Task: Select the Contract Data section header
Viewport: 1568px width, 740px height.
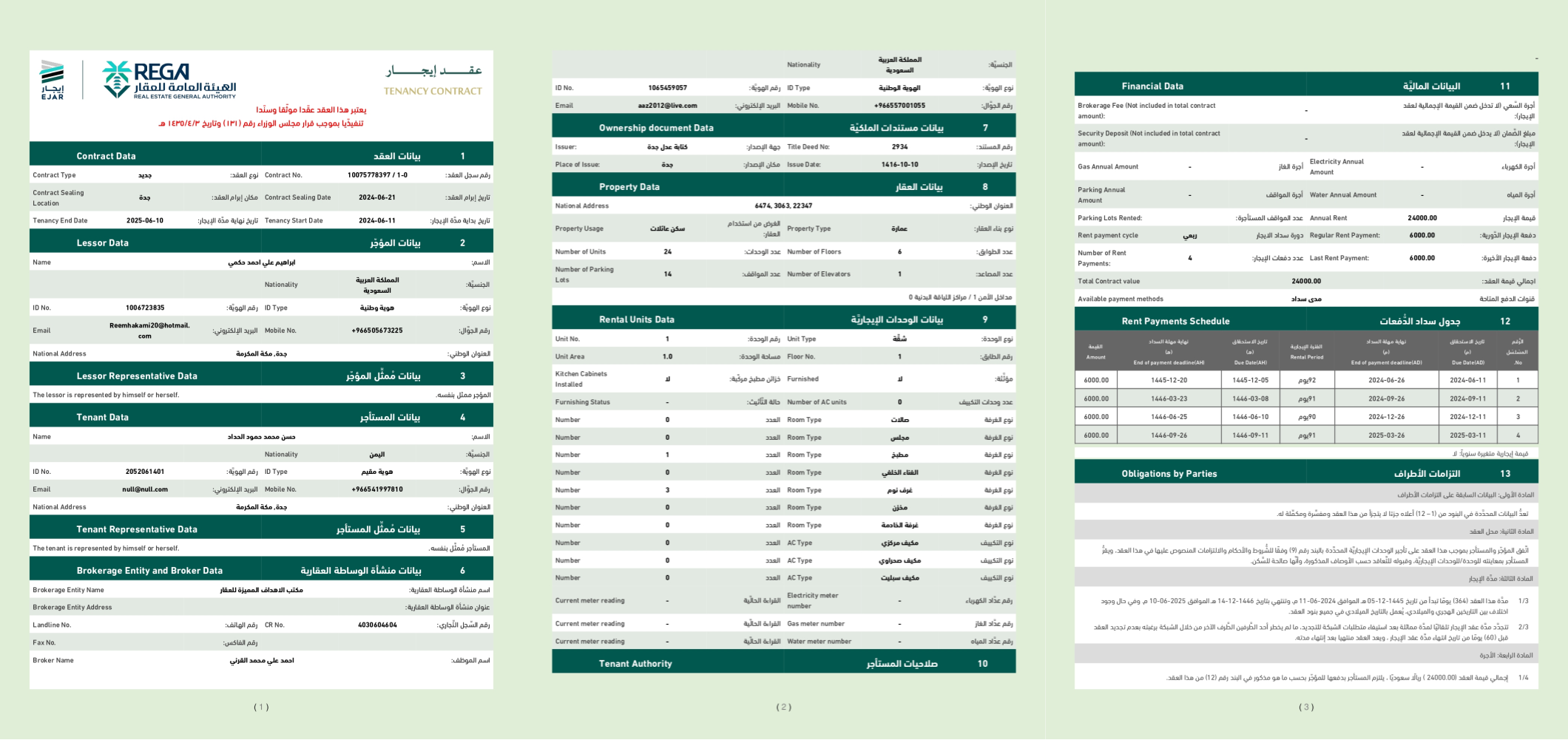Action: click(106, 156)
